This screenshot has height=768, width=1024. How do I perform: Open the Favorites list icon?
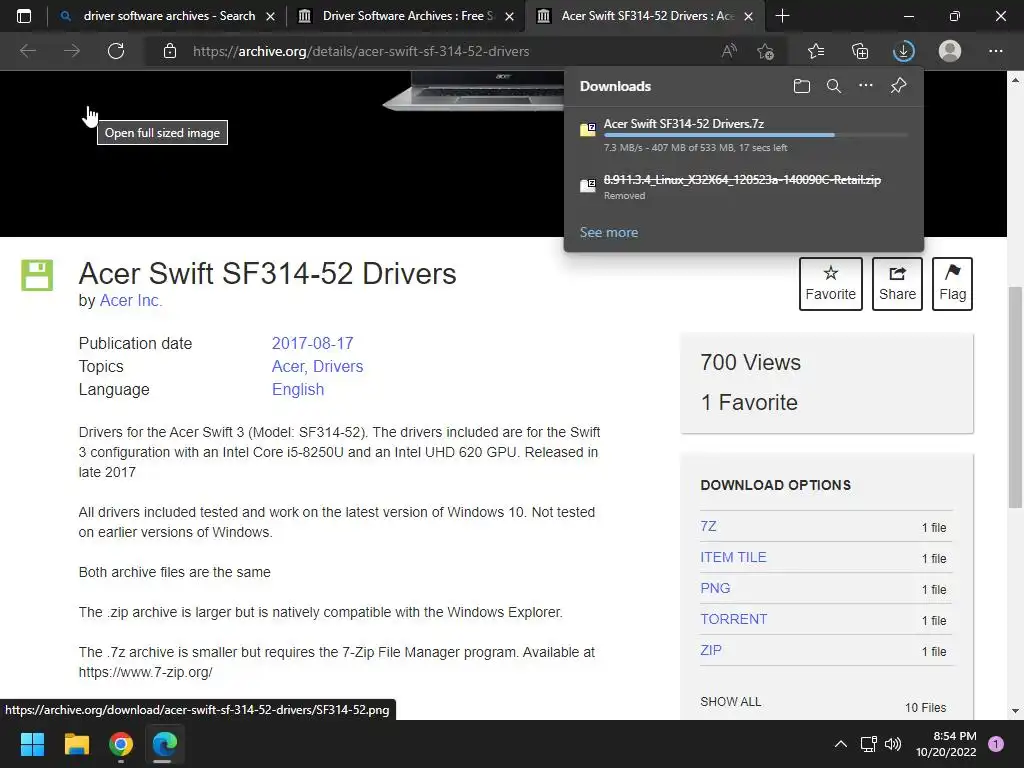coord(816,51)
